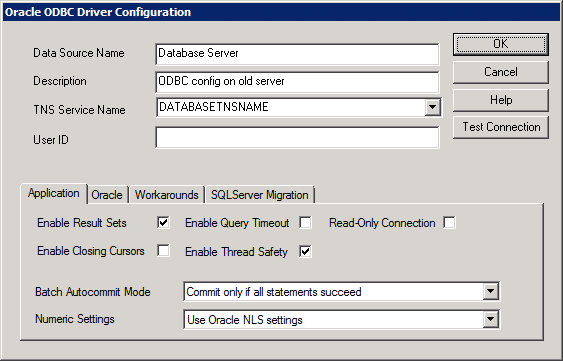Image resolution: width=563 pixels, height=361 pixels.
Task: Open the SQLServer Migration tab
Action: pyautogui.click(x=260, y=195)
